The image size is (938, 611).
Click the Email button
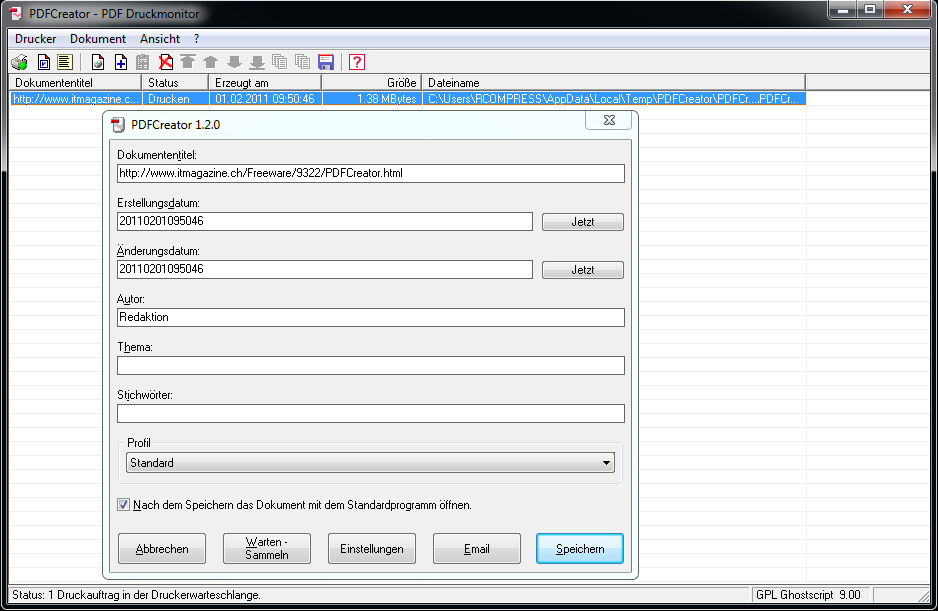477,549
